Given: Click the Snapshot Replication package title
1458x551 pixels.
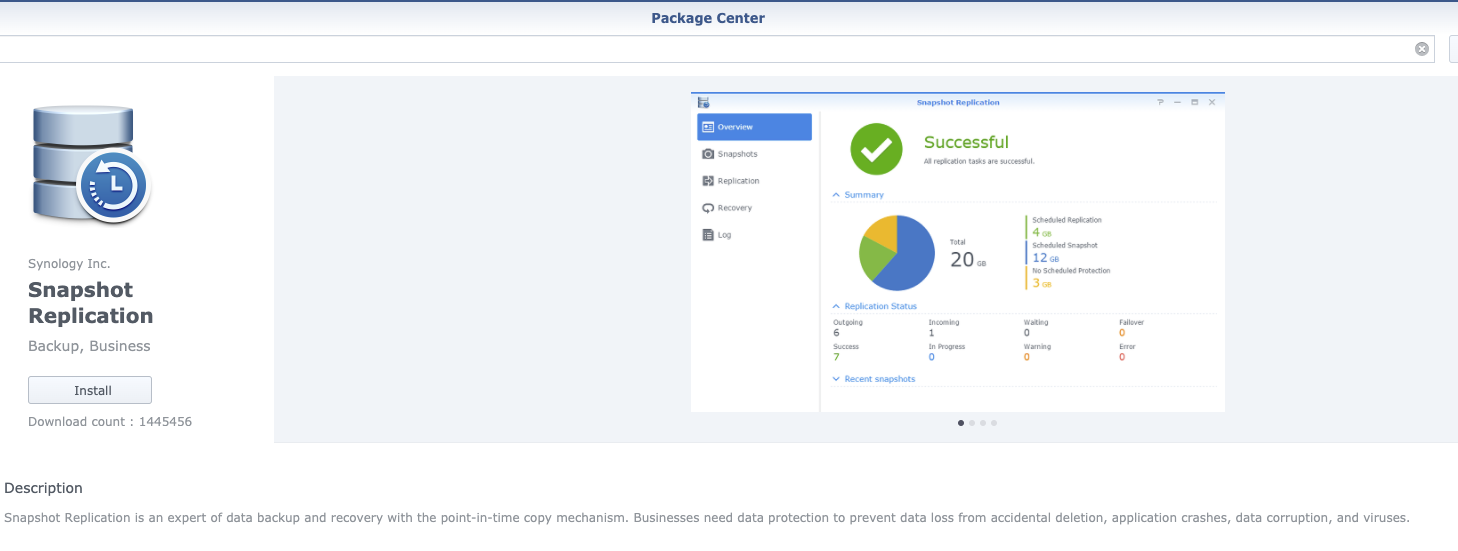Looking at the screenshot, I should tap(91, 303).
